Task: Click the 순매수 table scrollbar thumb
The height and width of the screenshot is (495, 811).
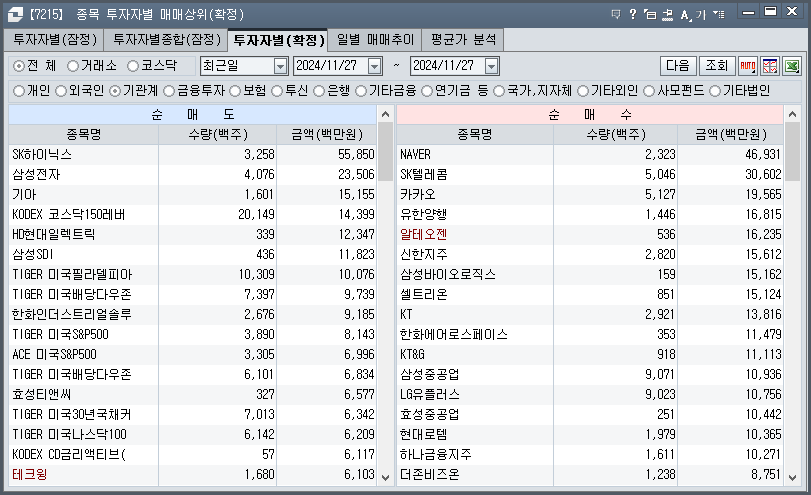Action: [x=792, y=152]
